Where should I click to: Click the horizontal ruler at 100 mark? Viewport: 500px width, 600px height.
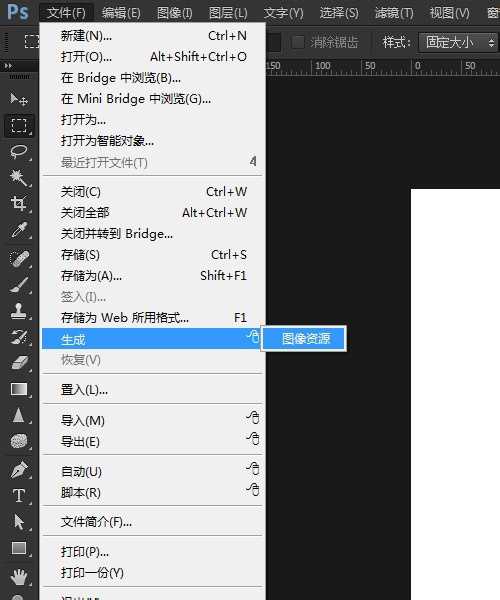point(323,66)
